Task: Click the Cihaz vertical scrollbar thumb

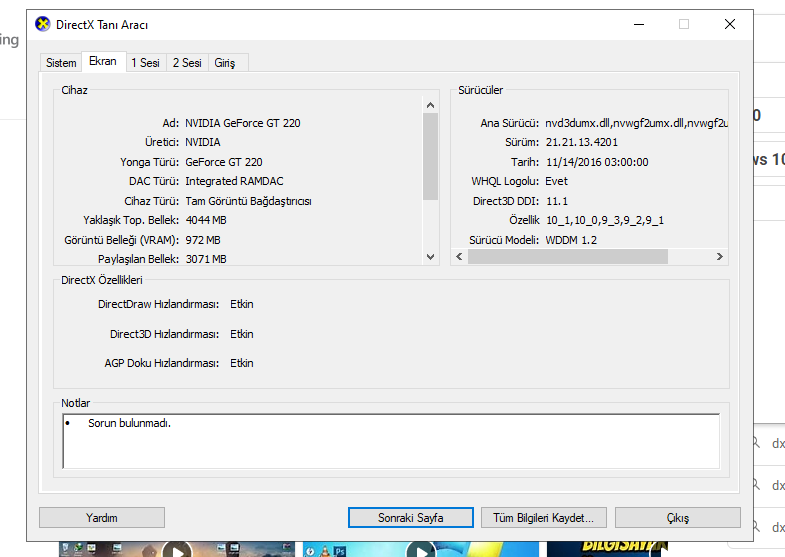Action: (430, 157)
